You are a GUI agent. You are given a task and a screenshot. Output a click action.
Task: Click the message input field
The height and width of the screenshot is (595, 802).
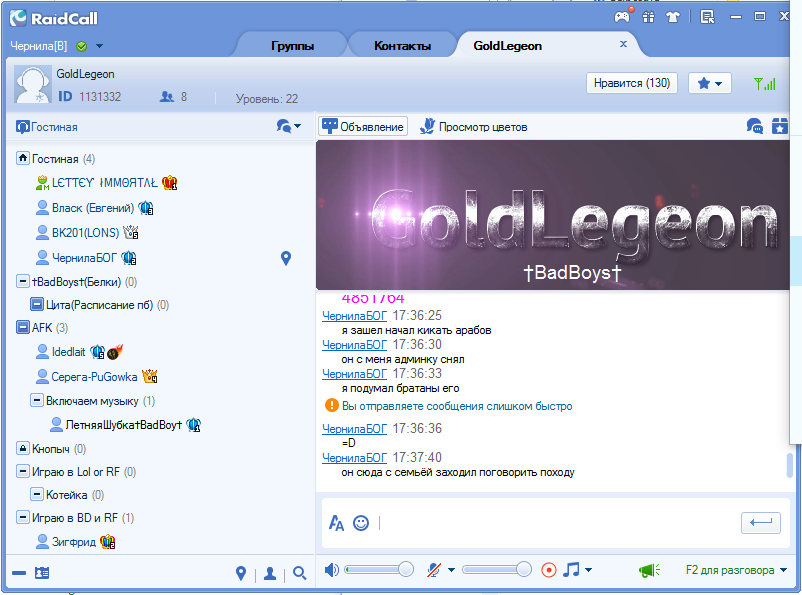(558, 523)
